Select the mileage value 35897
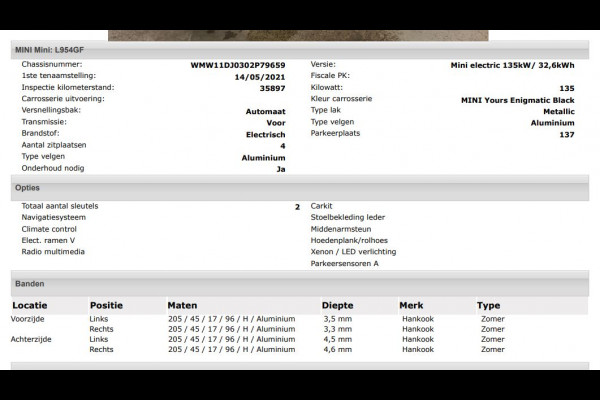The height and width of the screenshot is (400, 600). (272, 88)
